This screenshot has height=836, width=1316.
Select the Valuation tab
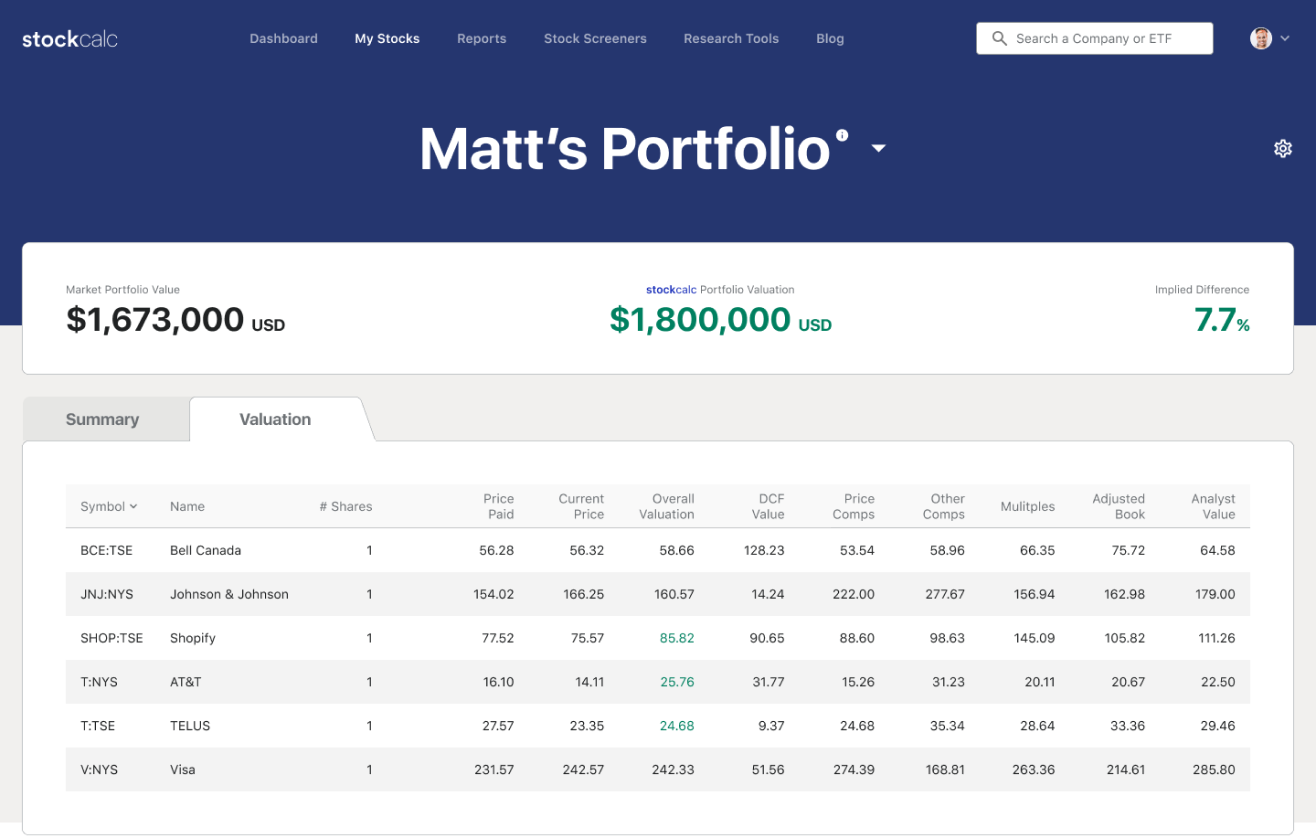pyautogui.click(x=274, y=419)
